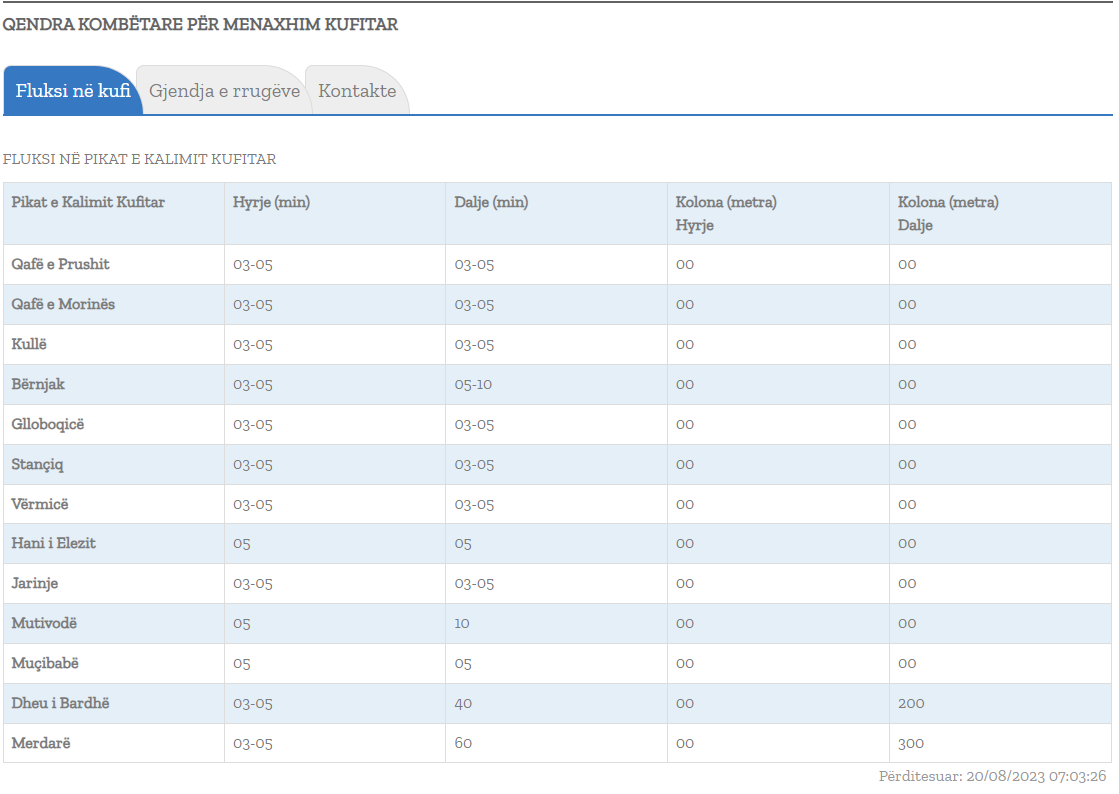Viewport: 1119px width, 794px height.
Task: Click the Hyrje (min) column header
Action: (x=271, y=203)
